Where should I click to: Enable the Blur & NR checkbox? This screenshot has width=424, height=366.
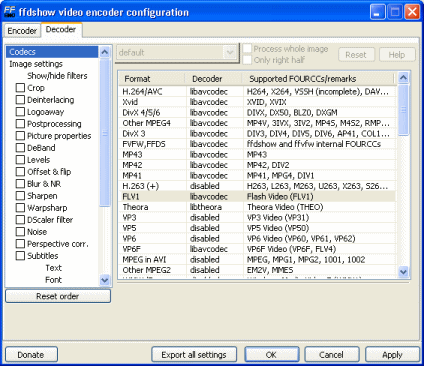[20, 184]
